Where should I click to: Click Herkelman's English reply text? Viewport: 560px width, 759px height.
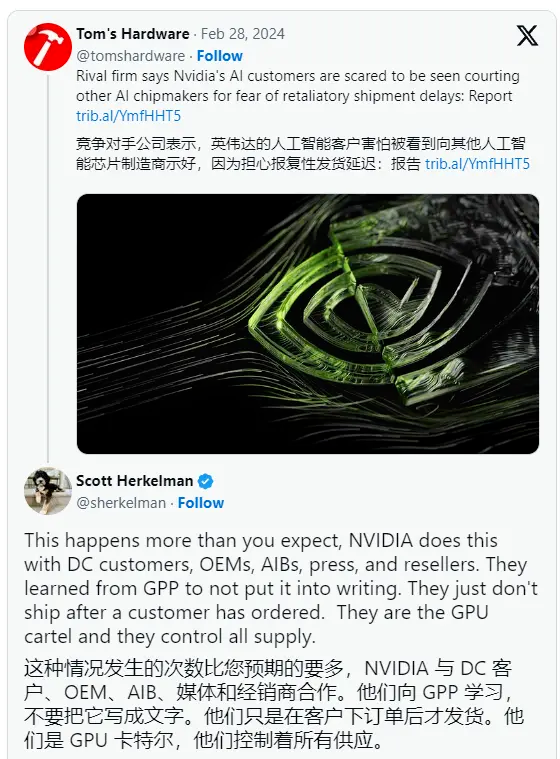(x=281, y=588)
